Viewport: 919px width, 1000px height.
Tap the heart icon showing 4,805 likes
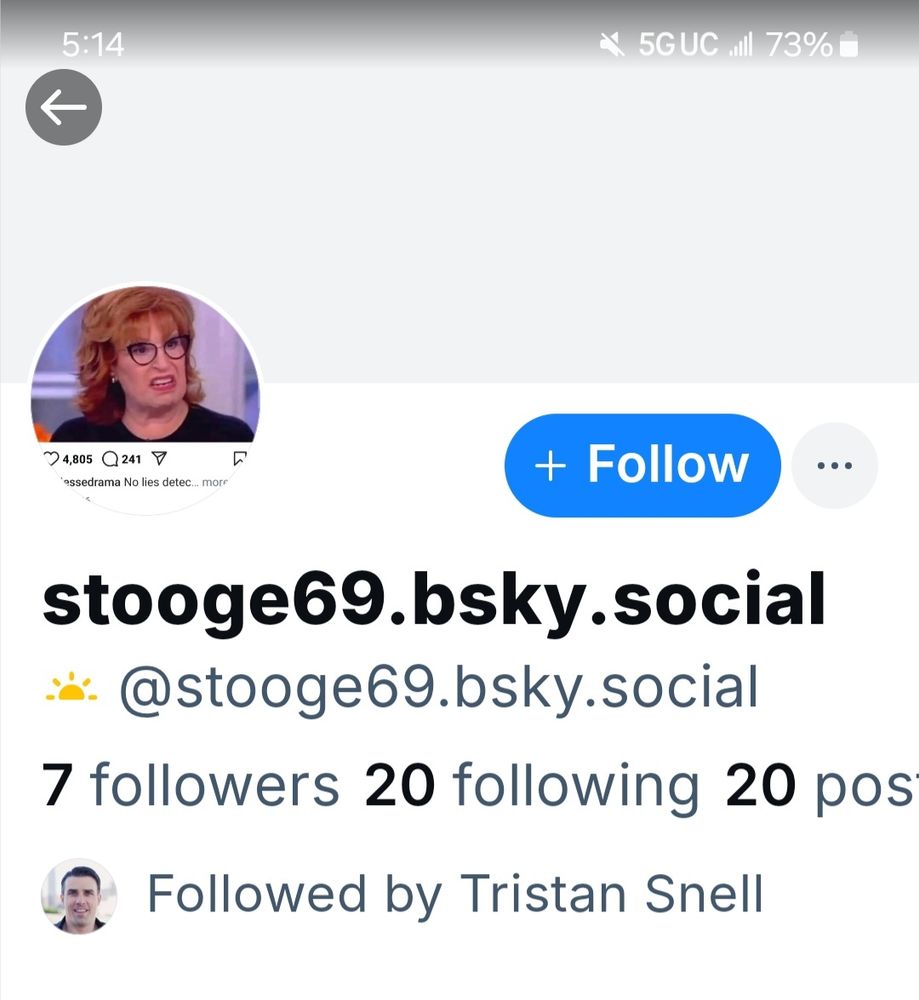point(51,459)
